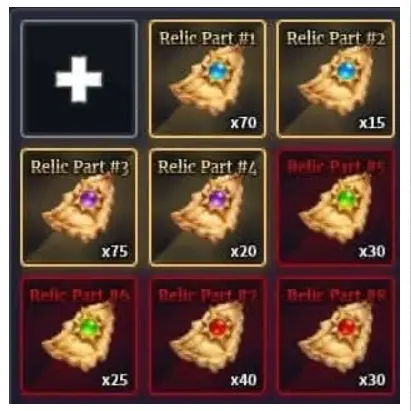The image size is (411, 411).
Task: Click the x75 quantity on Relic Part #3
Action: coord(115,251)
